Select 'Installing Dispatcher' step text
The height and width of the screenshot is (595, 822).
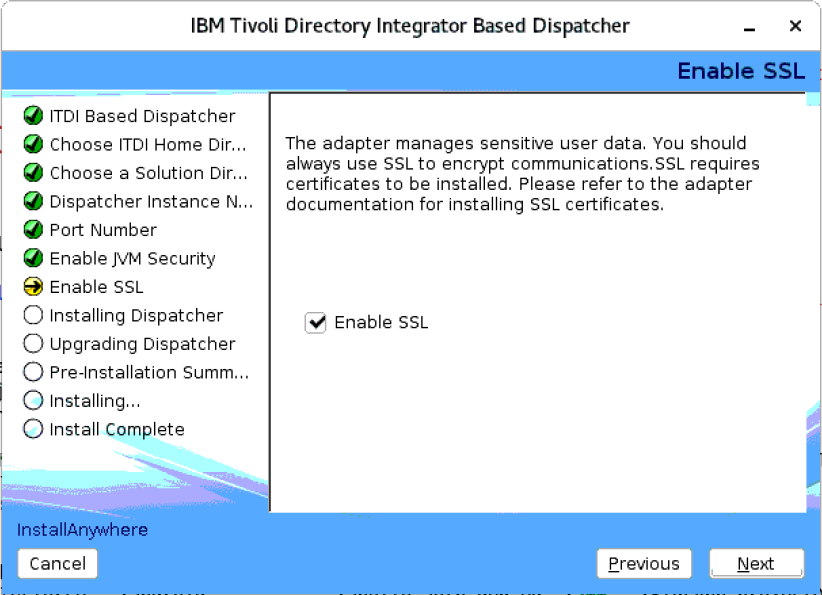[x=136, y=315]
